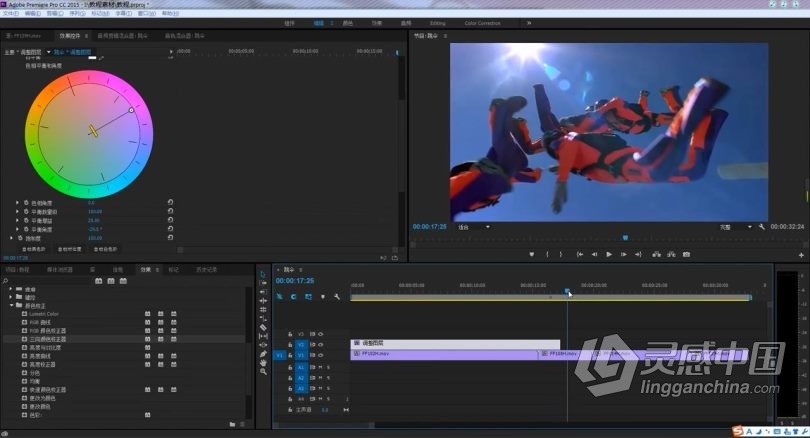Expand the bottom-most parameter row in Effect Controls
The height and width of the screenshot is (438, 810).
pos(11,238)
